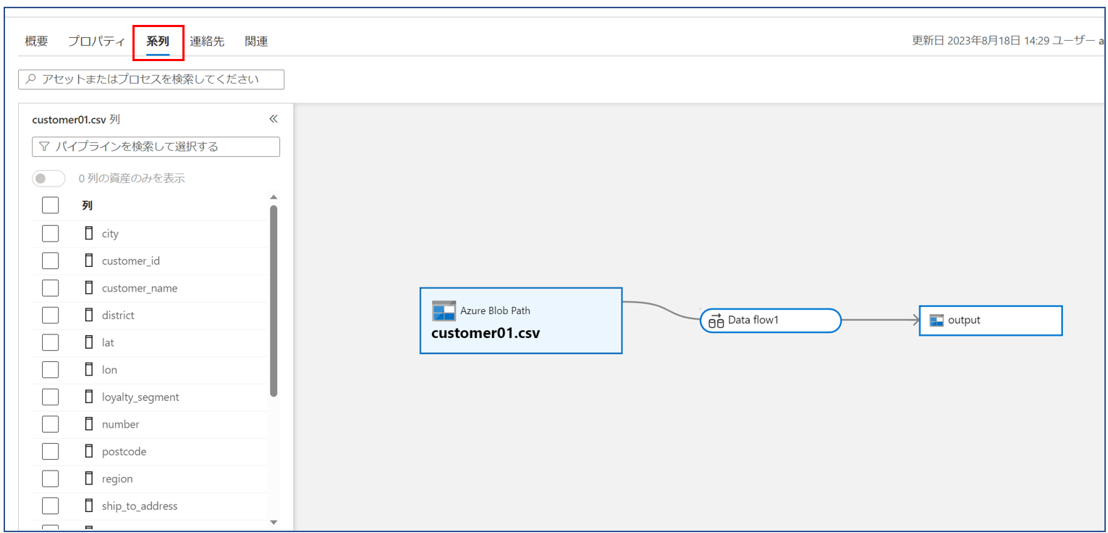Click the output node dataset icon
The width and height of the screenshot is (1108, 533).
pos(936,321)
